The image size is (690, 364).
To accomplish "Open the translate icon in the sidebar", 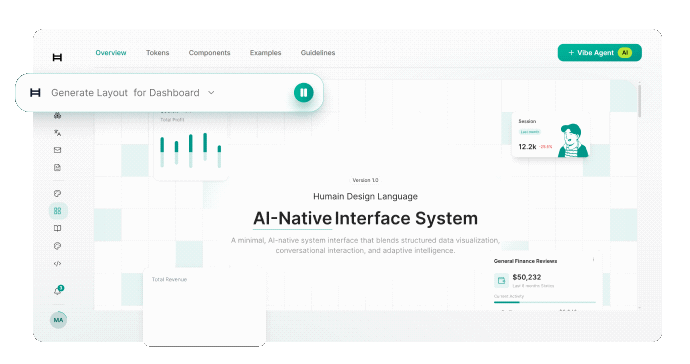I will coord(57,132).
